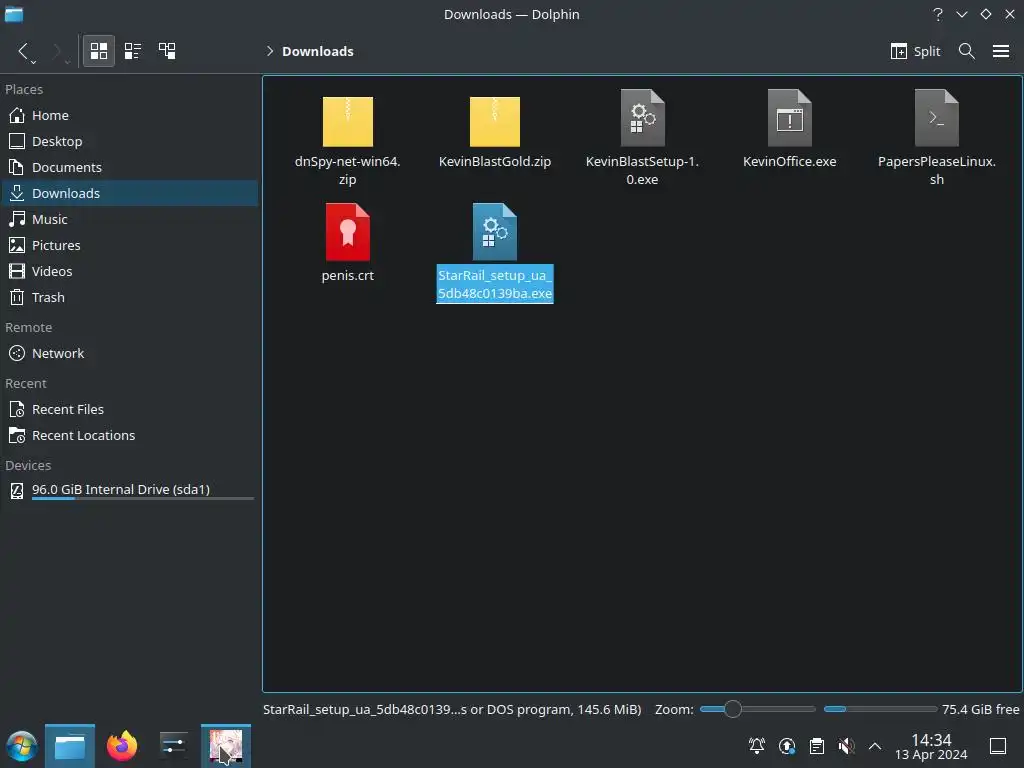Click the show desktop button
Viewport: 1024px width, 768px height.
(x=998, y=746)
